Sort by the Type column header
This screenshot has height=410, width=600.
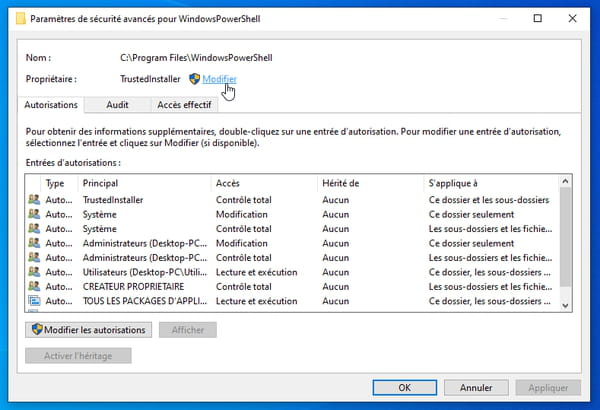59,183
